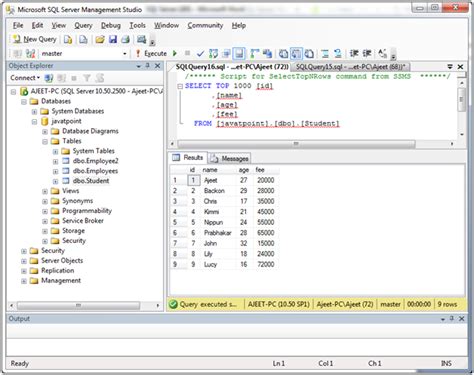Open the Object Explorer window position dropdown arrow
Screen dimensions: 474x375
point(139,66)
